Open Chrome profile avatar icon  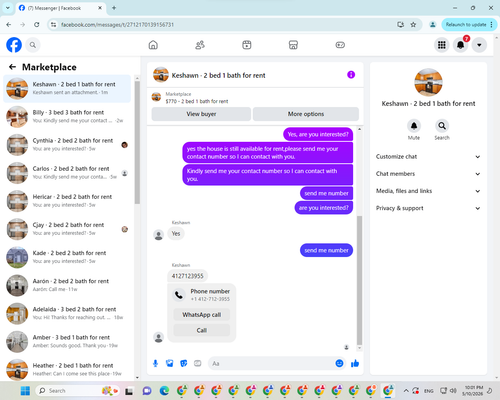point(433,24)
